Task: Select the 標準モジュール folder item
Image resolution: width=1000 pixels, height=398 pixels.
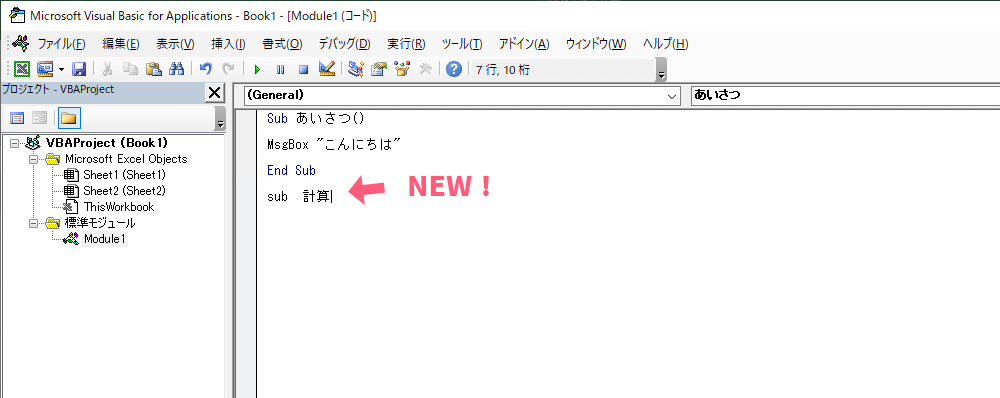Action: point(100,223)
